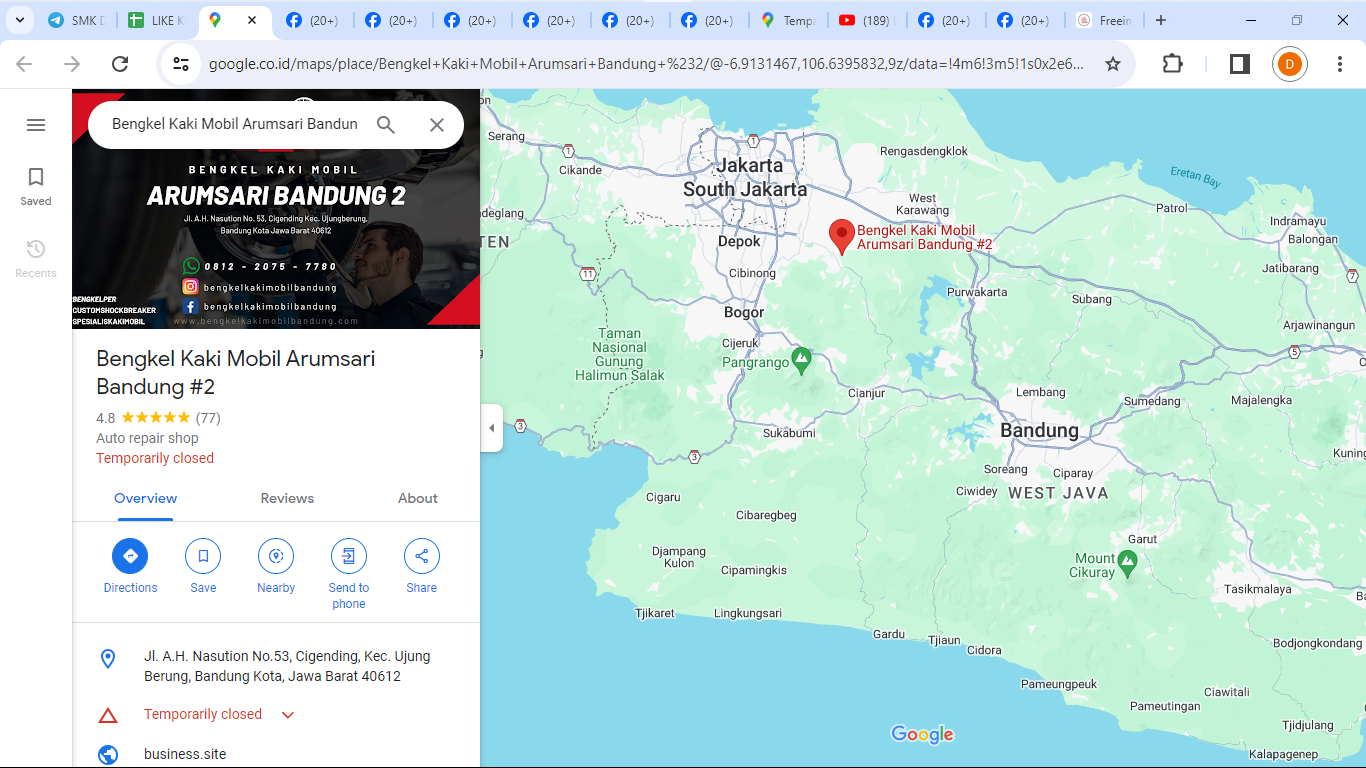Open a new browser tab
Screen dimensions: 1366x768
point(1160,20)
